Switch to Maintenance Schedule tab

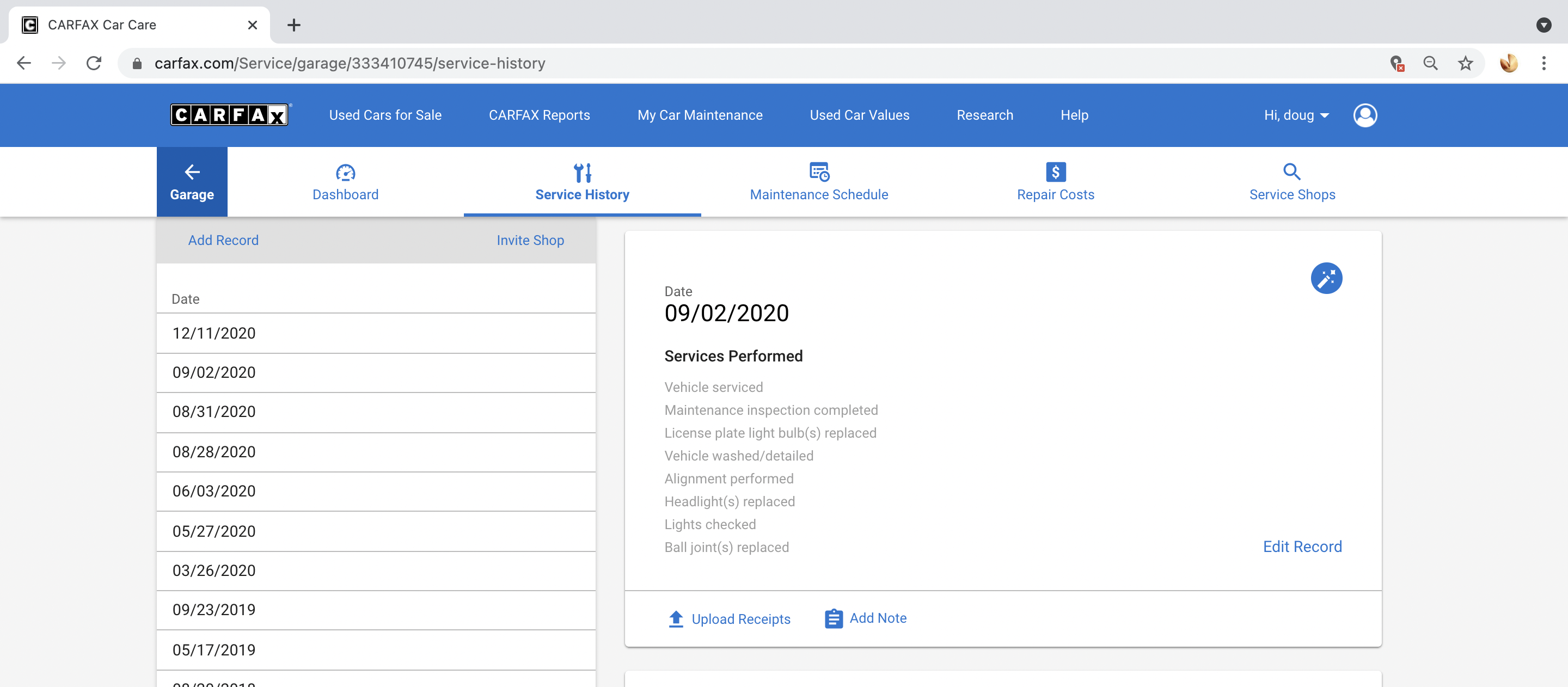click(x=819, y=182)
